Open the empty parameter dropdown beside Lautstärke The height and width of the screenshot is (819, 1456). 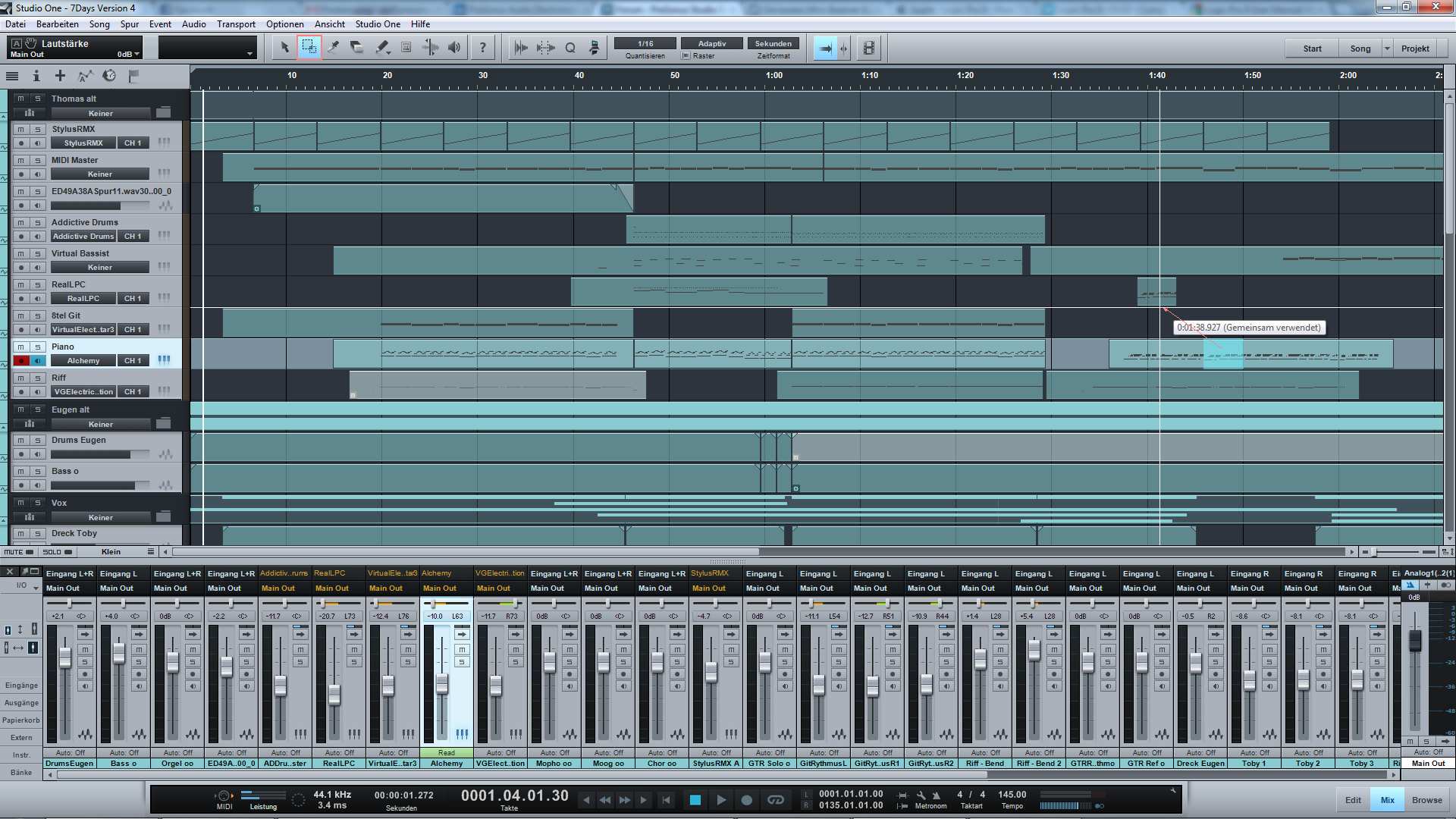(x=206, y=48)
